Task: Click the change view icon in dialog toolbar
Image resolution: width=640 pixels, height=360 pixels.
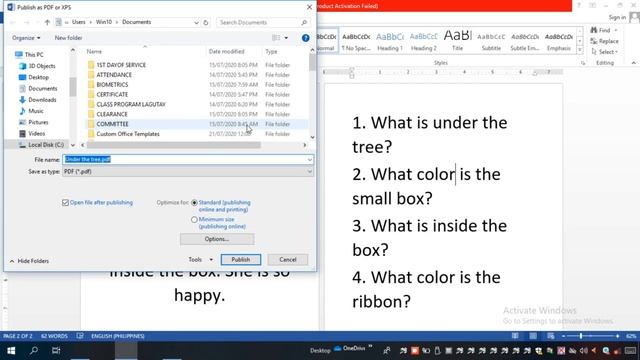Action: 276,38
